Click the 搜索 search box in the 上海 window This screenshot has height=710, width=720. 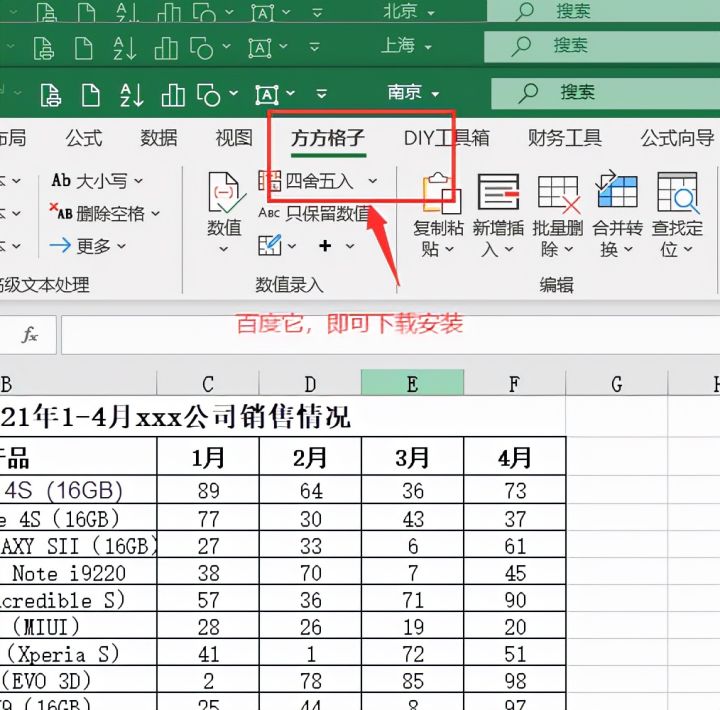pos(602,46)
